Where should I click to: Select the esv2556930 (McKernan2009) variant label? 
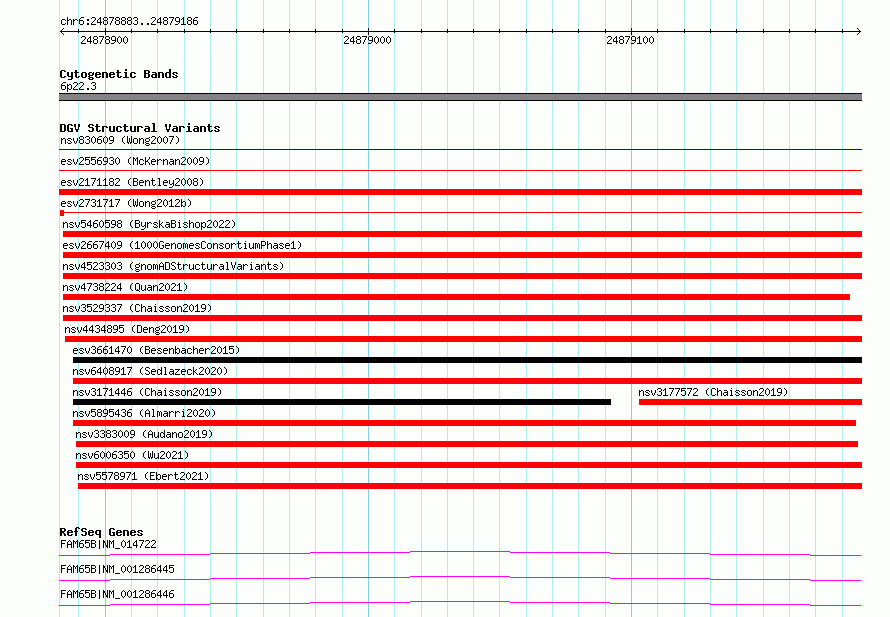[135, 161]
